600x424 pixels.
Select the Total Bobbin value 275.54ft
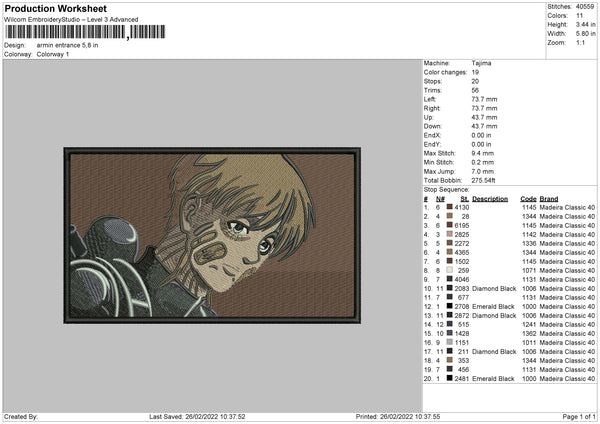[x=483, y=180]
